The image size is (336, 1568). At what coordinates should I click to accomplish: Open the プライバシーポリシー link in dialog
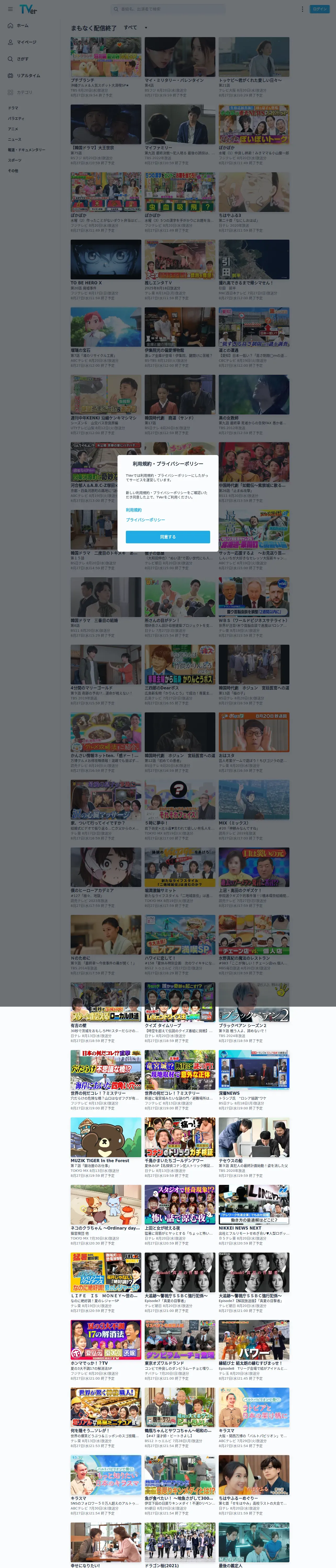point(145,520)
